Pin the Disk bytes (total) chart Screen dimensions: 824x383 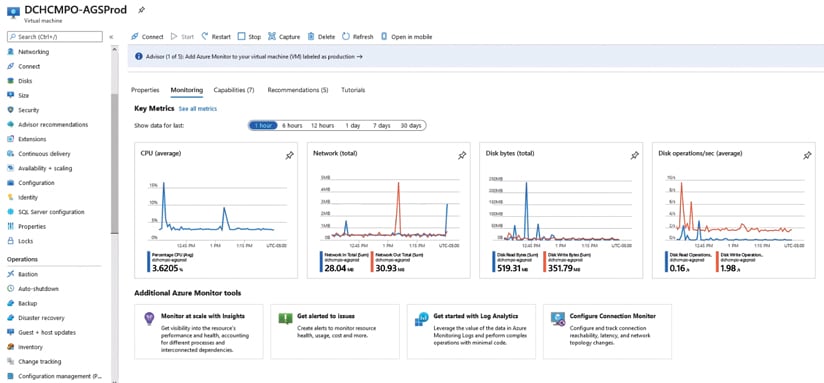click(635, 156)
